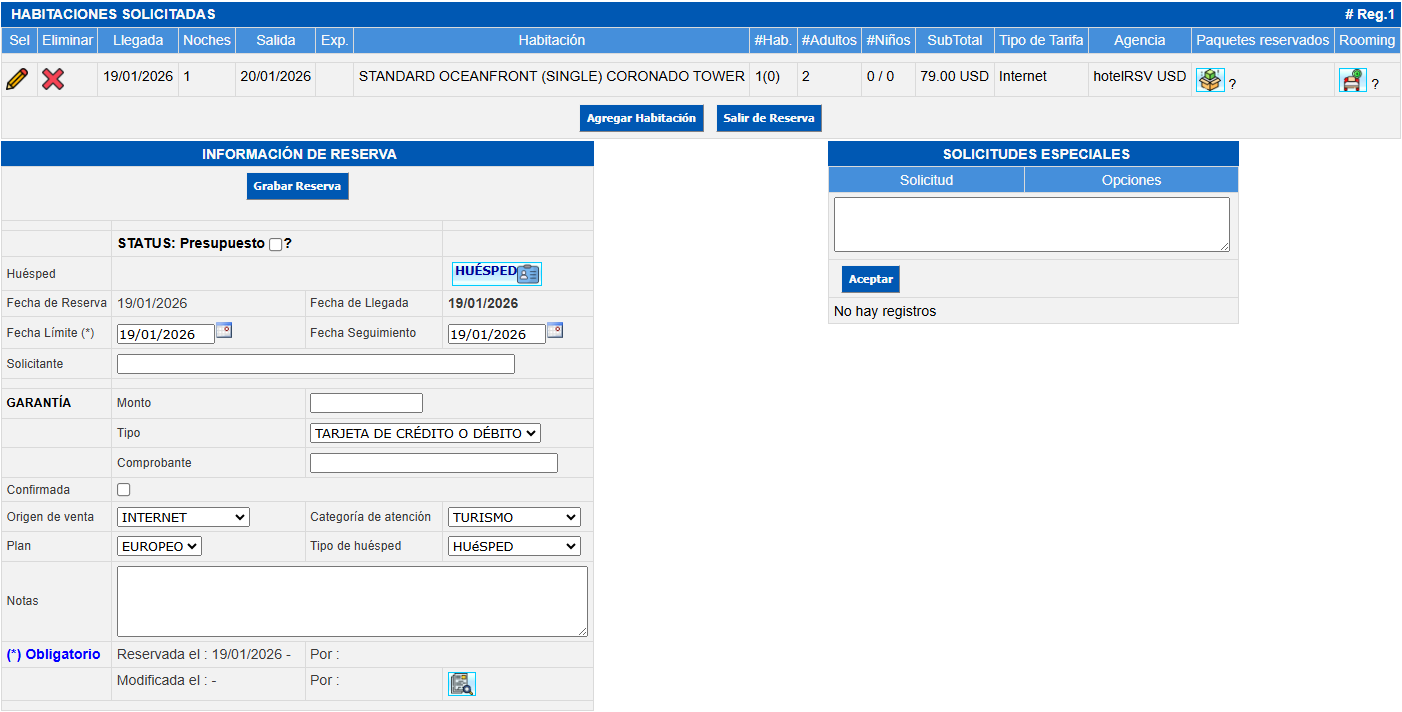The width and height of the screenshot is (1402, 712).
Task: Delete room with red X icon
Action: click(x=53, y=79)
